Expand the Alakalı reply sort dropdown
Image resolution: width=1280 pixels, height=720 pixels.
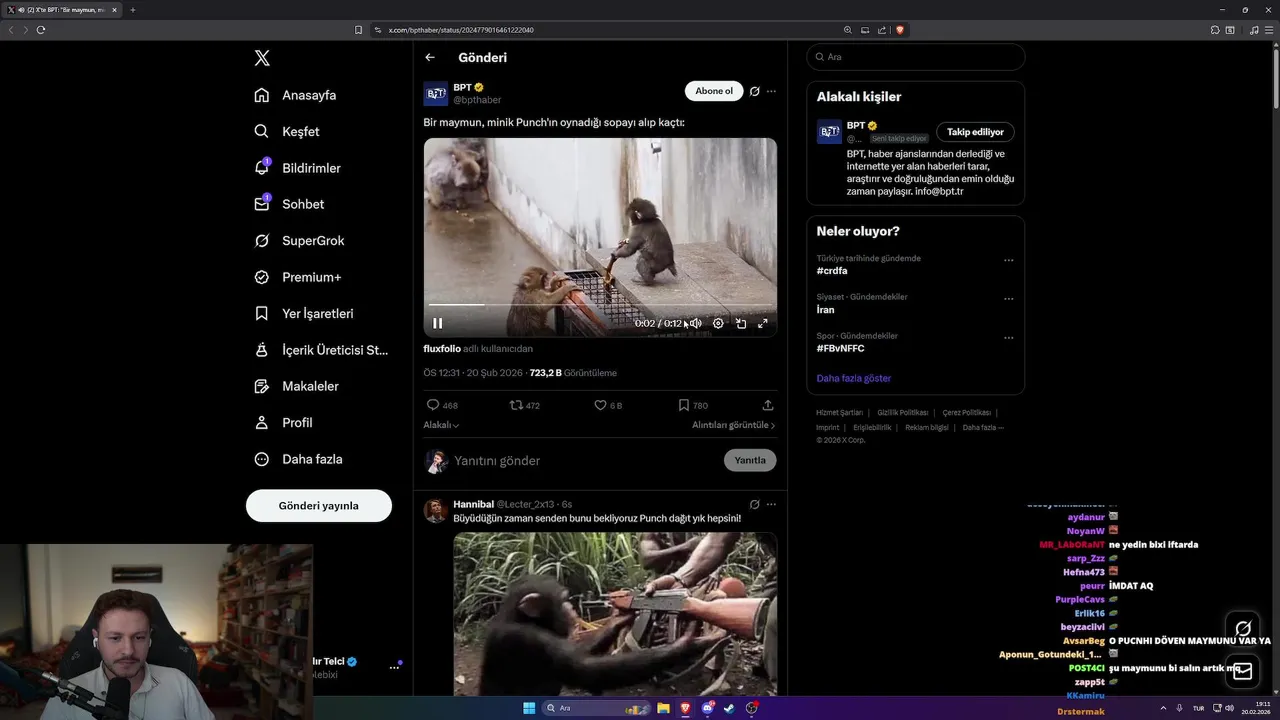pyautogui.click(x=441, y=425)
